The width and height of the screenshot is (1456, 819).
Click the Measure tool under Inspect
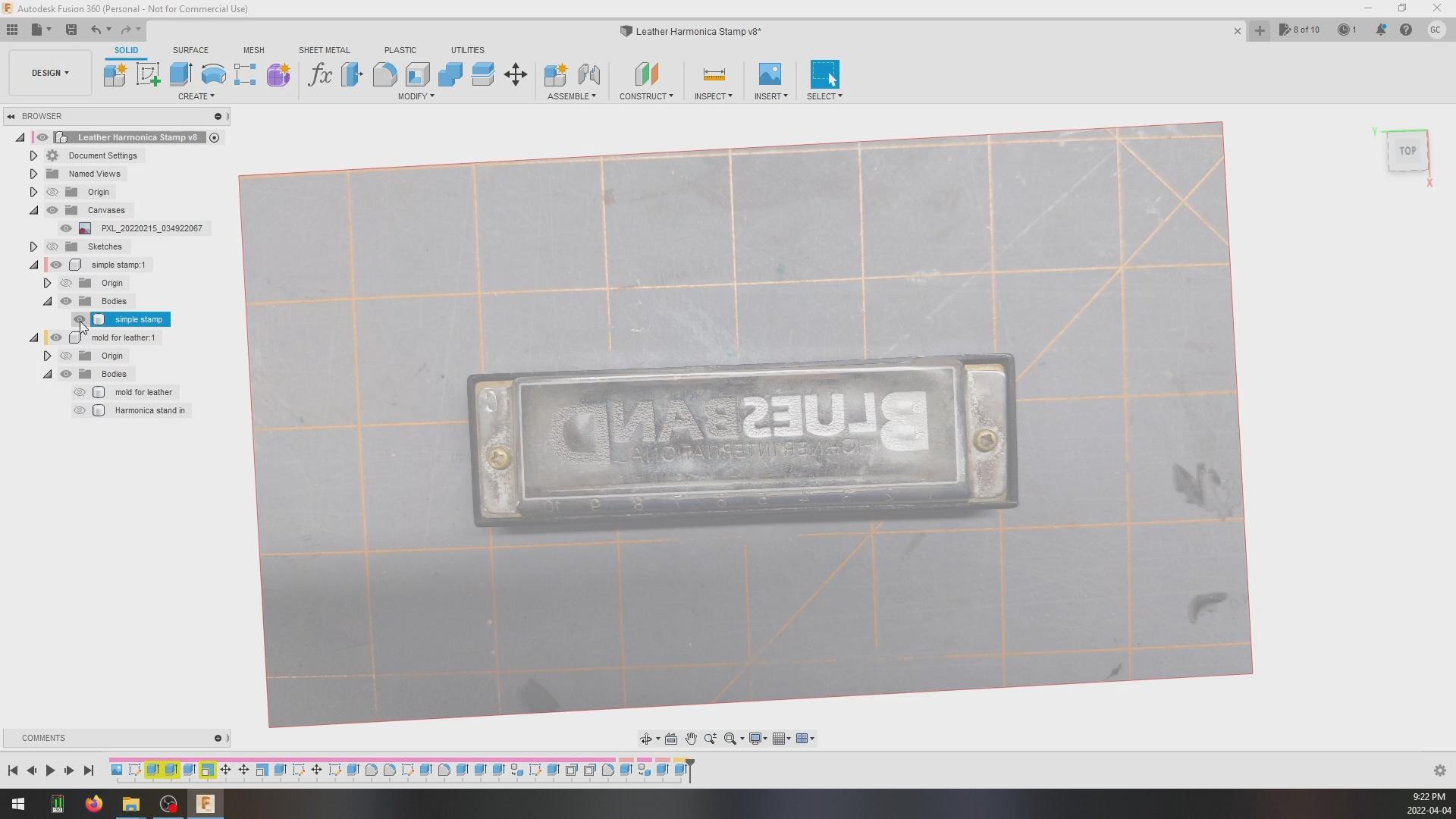pyautogui.click(x=714, y=74)
